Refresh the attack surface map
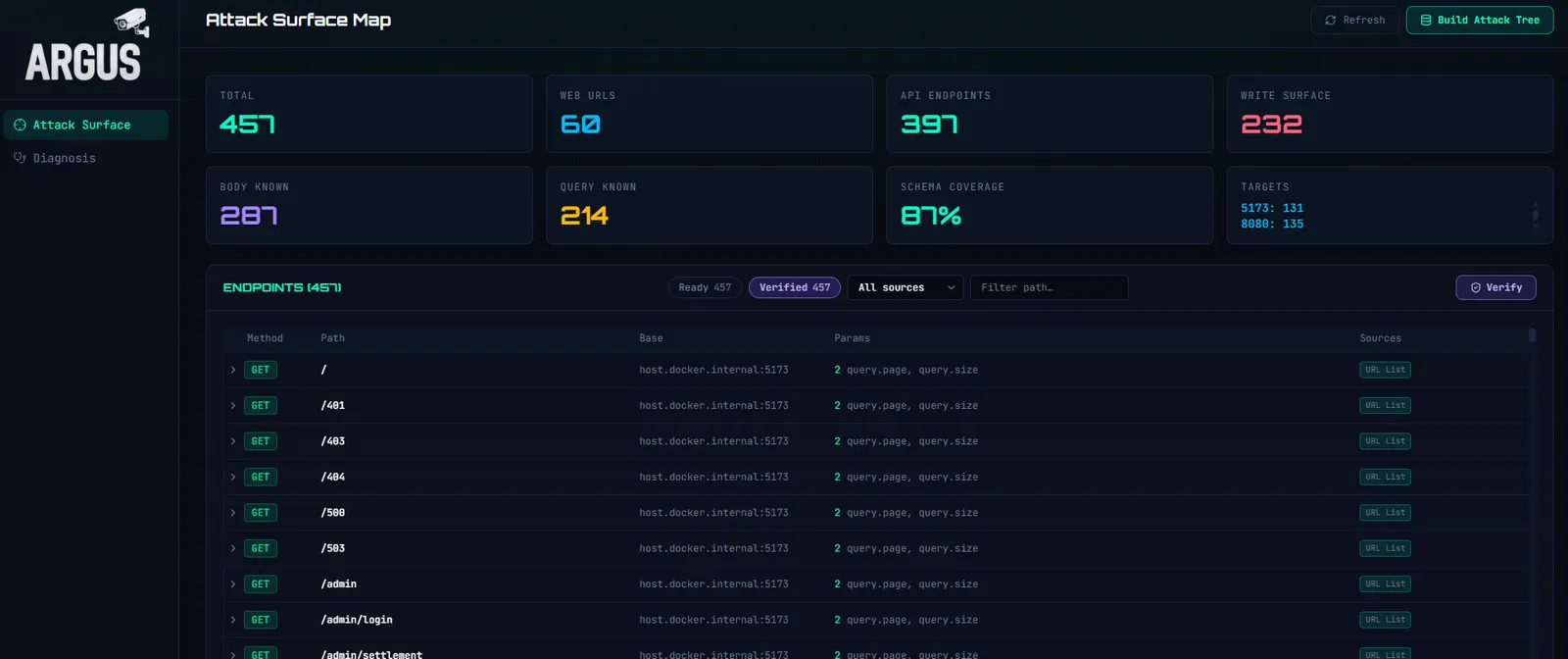The width and height of the screenshot is (1568, 659). [1355, 20]
